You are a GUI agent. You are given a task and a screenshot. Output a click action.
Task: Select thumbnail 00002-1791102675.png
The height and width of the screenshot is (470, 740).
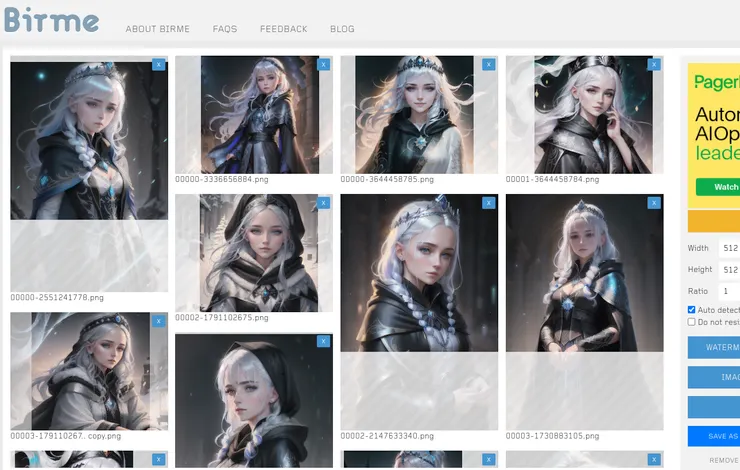pyautogui.click(x=254, y=253)
